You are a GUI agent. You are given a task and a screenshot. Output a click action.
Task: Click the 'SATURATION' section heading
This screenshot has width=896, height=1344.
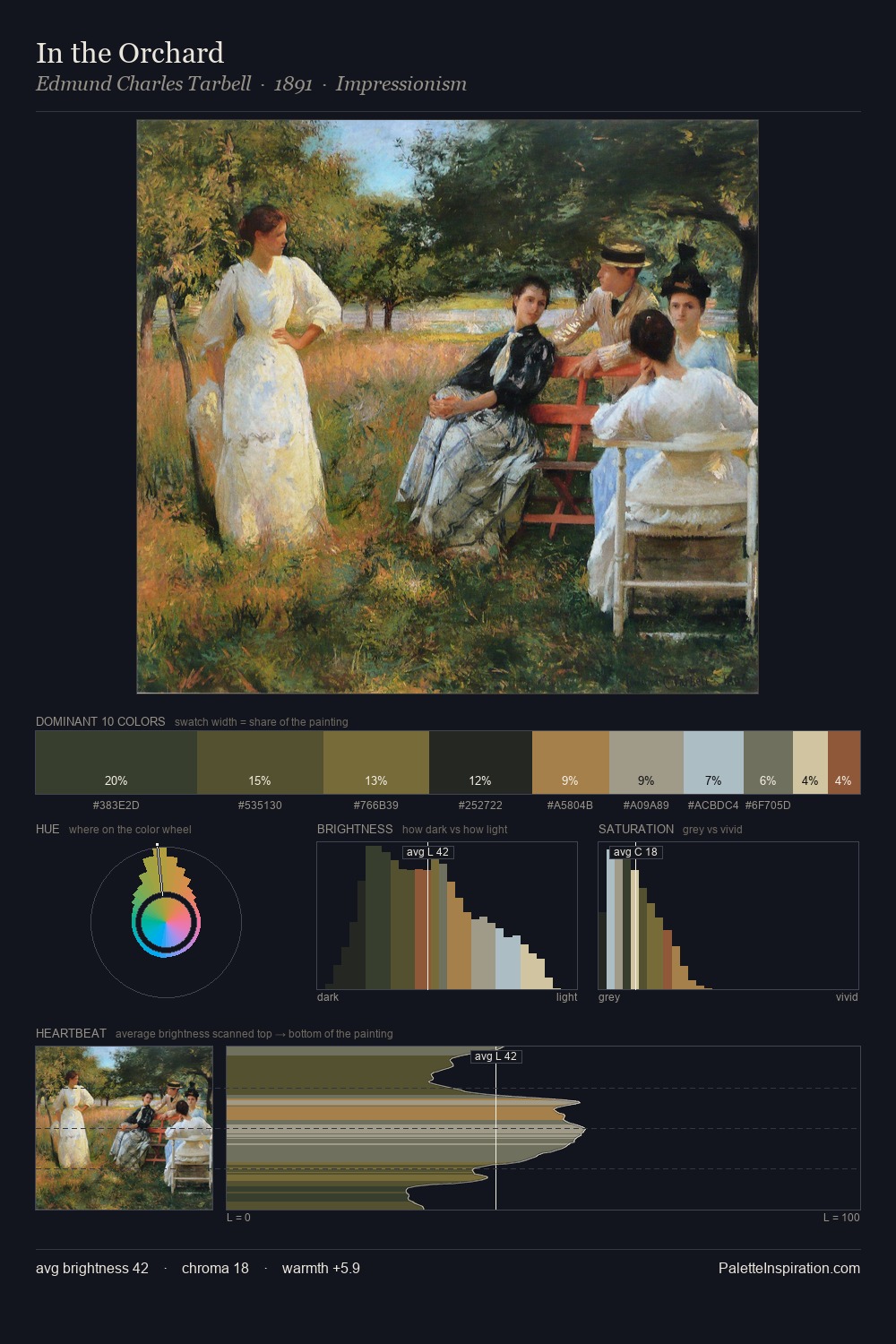pyautogui.click(x=636, y=829)
